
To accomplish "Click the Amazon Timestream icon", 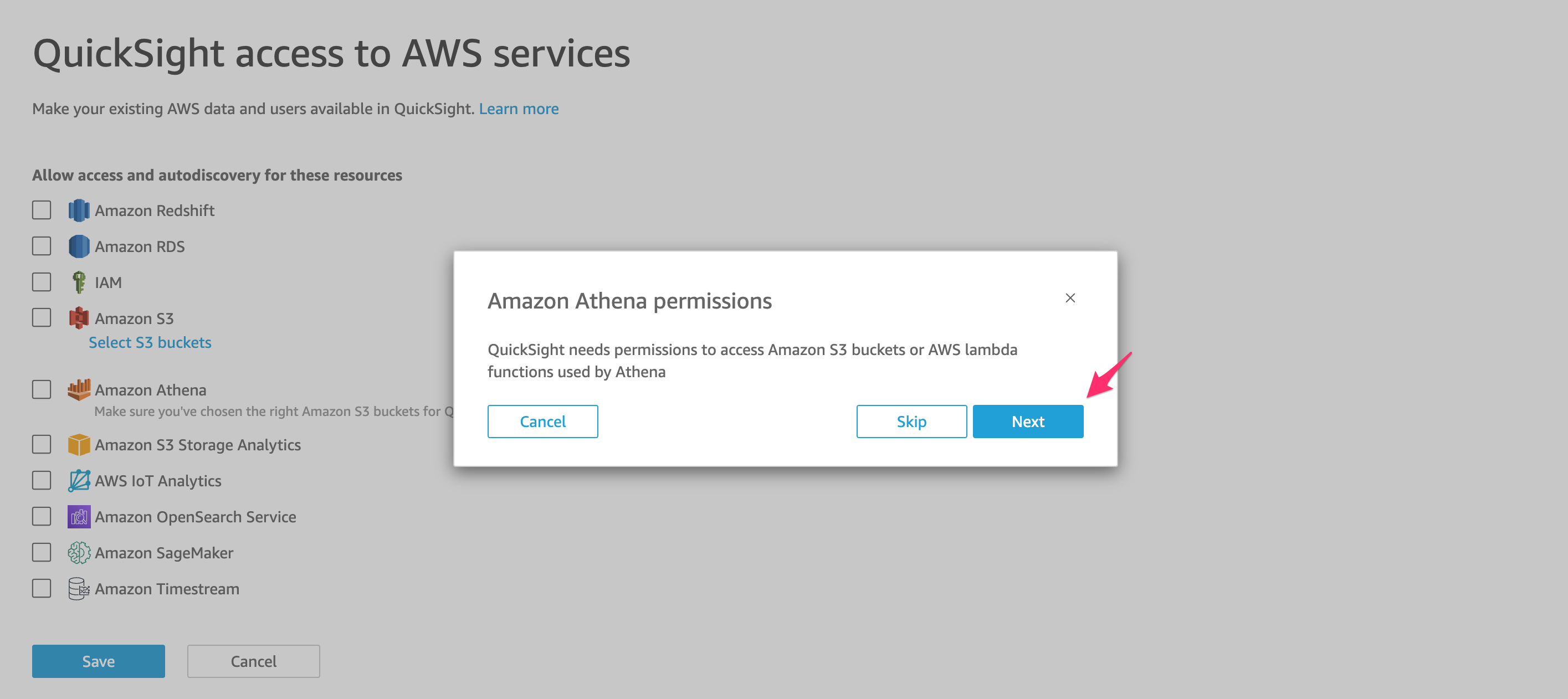I will [79, 588].
